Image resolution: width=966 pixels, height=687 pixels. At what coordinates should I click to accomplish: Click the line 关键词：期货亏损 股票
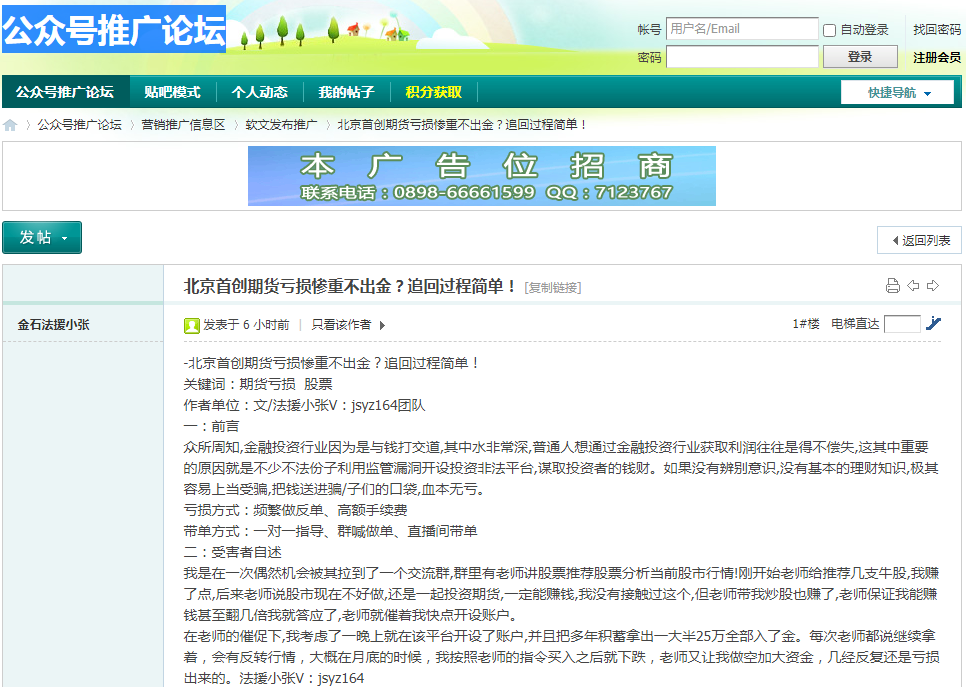tap(258, 384)
